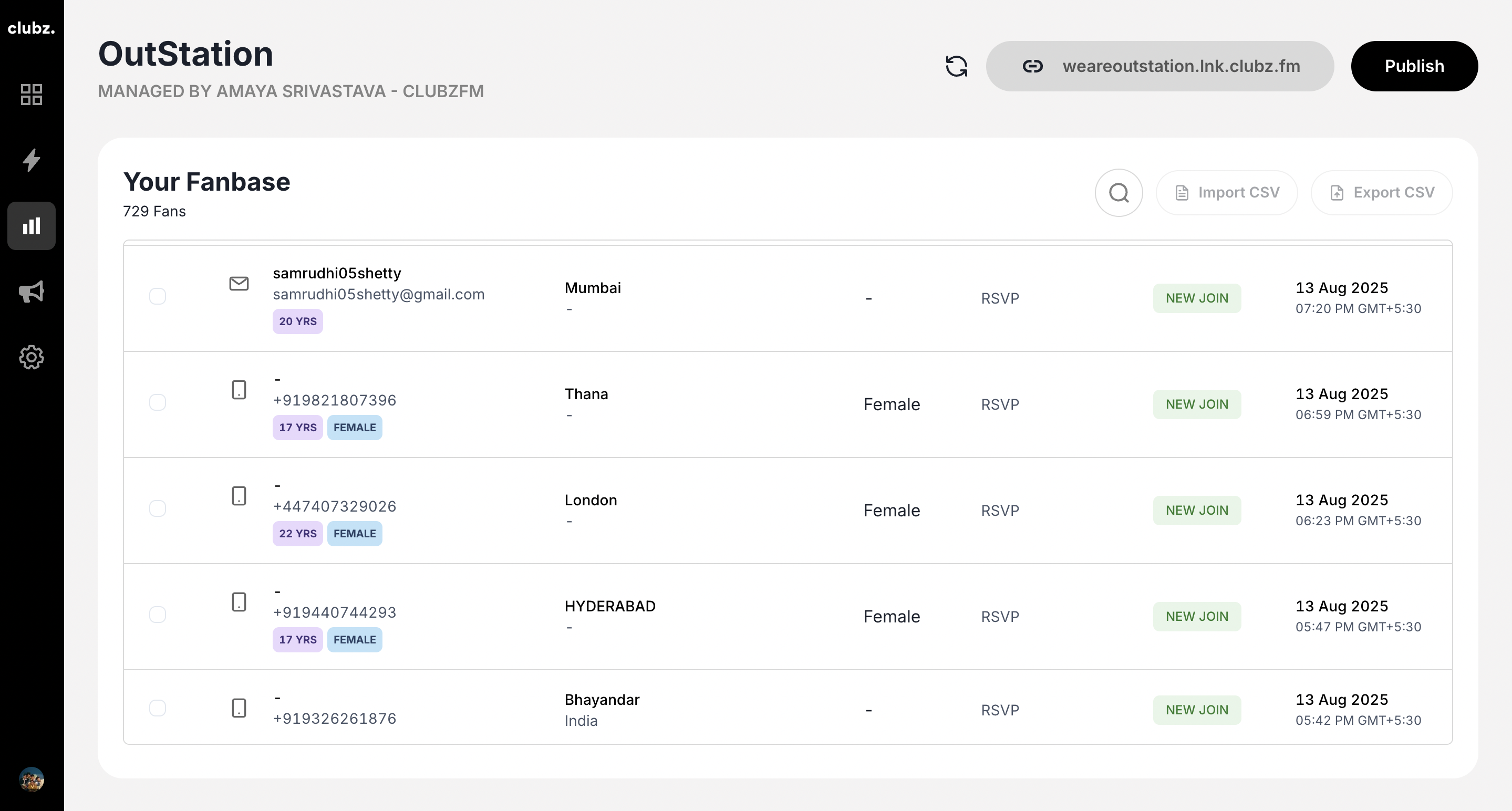Viewport: 1512px width, 811px height.
Task: Tick the checkbox for the London row
Action: click(x=157, y=508)
